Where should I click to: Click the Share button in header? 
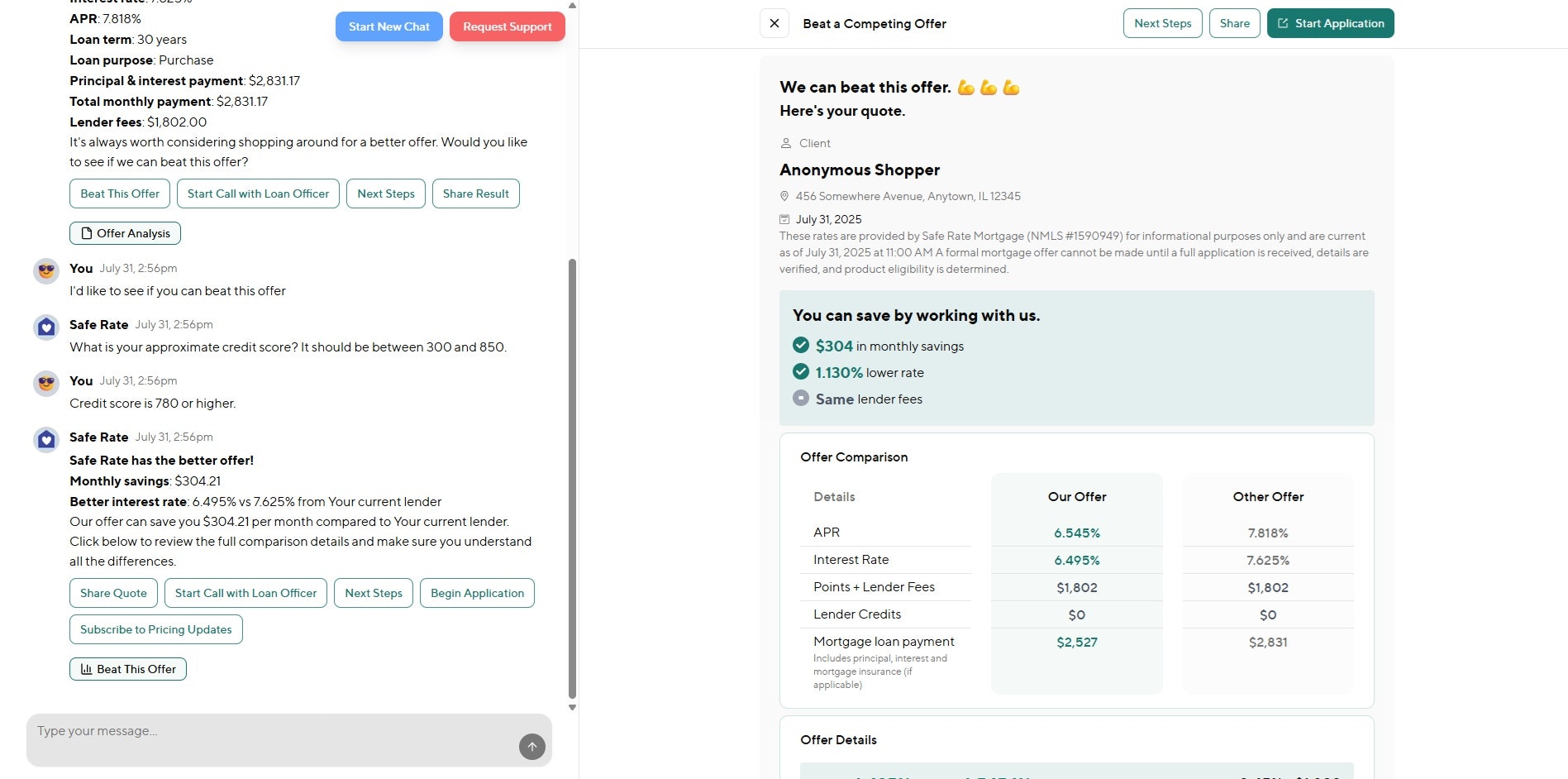pos(1234,23)
